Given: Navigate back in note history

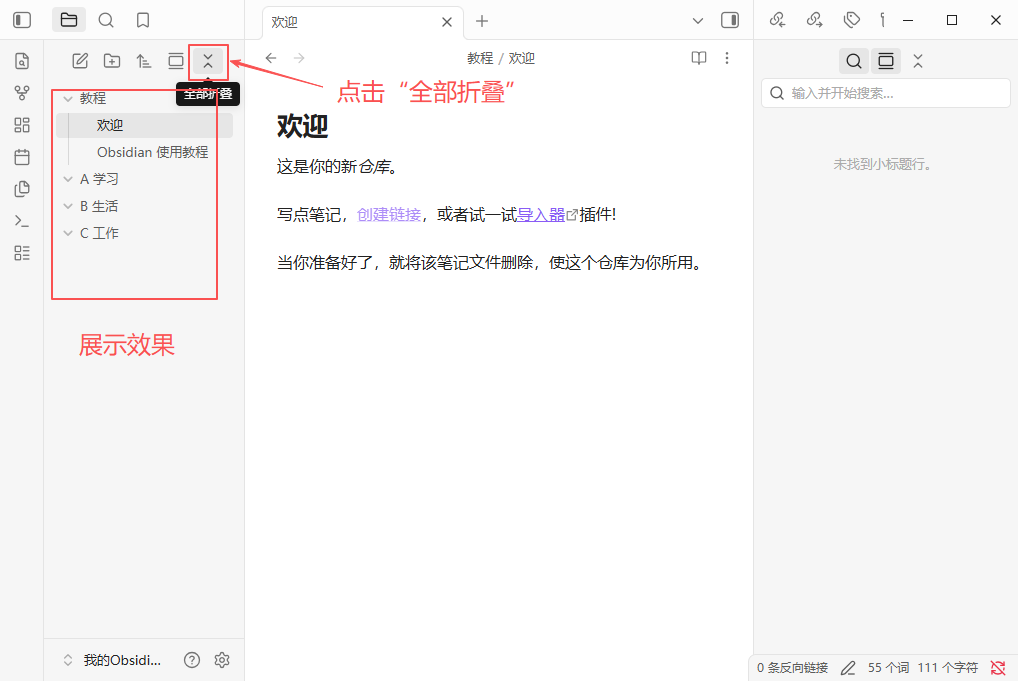Looking at the screenshot, I should pos(271,58).
